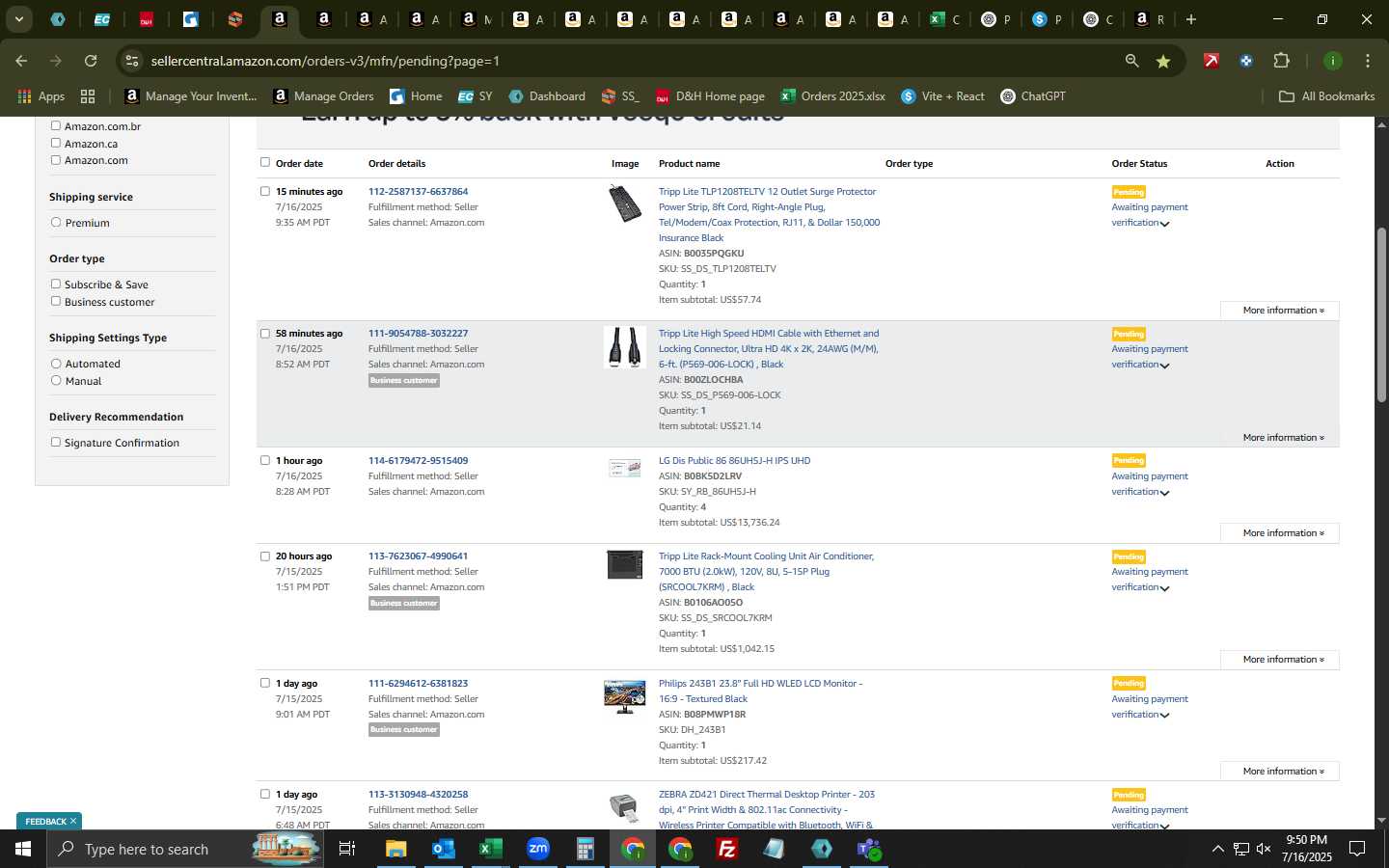
Task: Open the Dashboard bookmark
Action: [x=547, y=96]
